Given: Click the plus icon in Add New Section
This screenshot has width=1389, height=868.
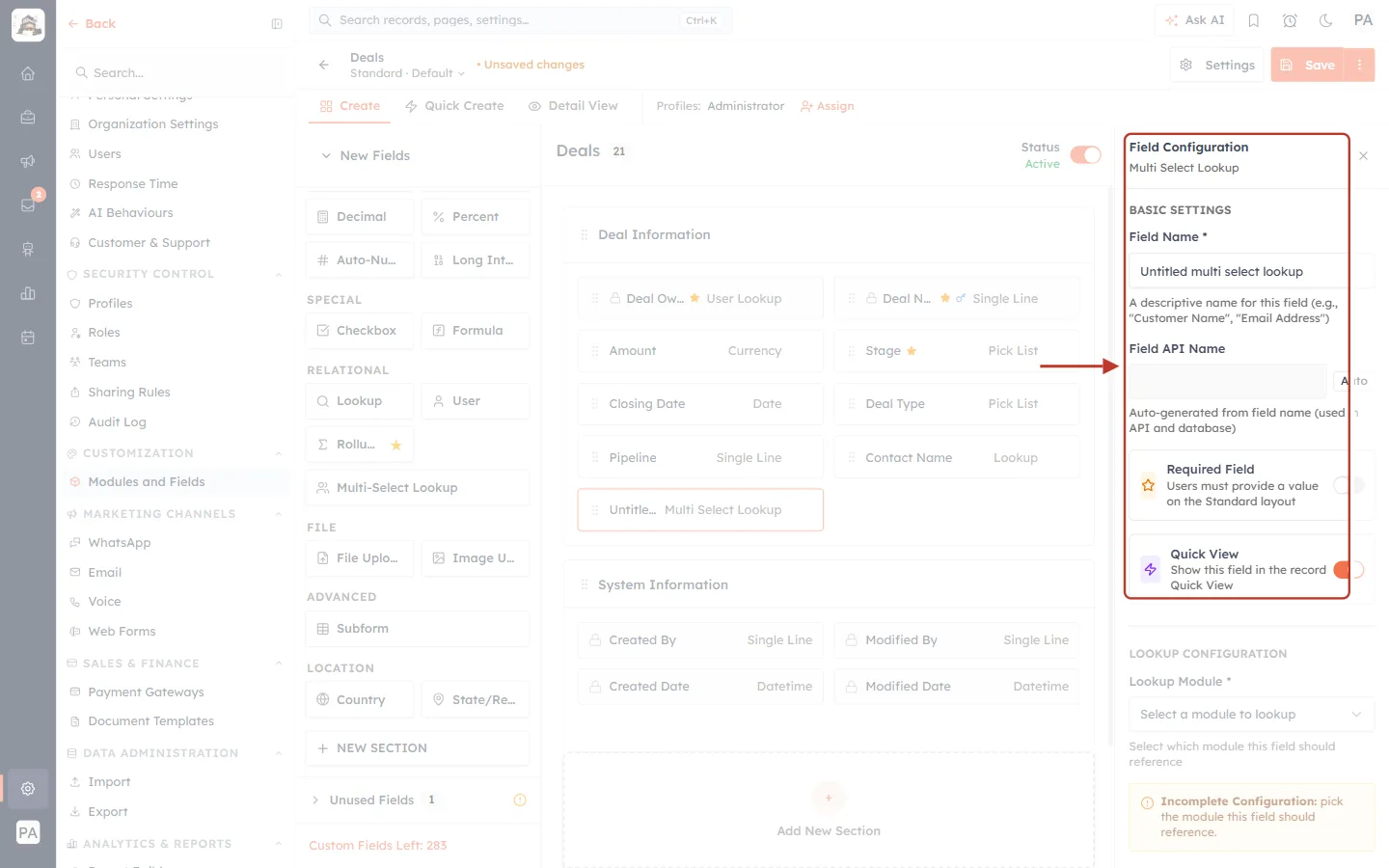Looking at the screenshot, I should [829, 798].
